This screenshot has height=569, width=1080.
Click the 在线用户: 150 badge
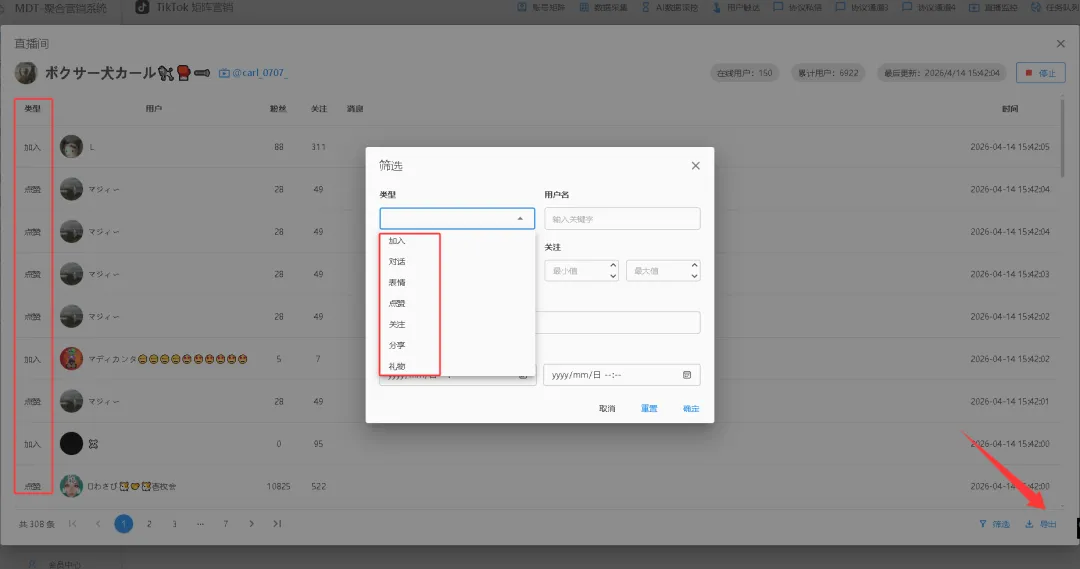[745, 73]
